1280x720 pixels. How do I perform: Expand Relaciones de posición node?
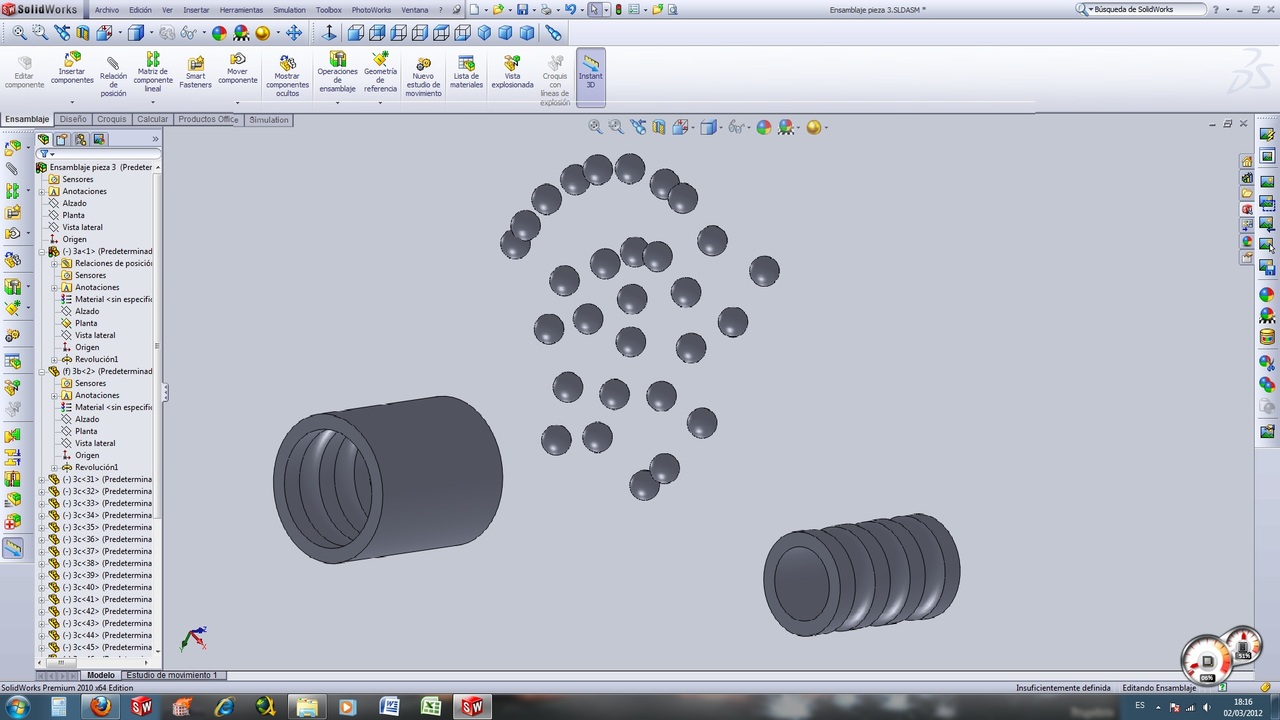[55, 263]
